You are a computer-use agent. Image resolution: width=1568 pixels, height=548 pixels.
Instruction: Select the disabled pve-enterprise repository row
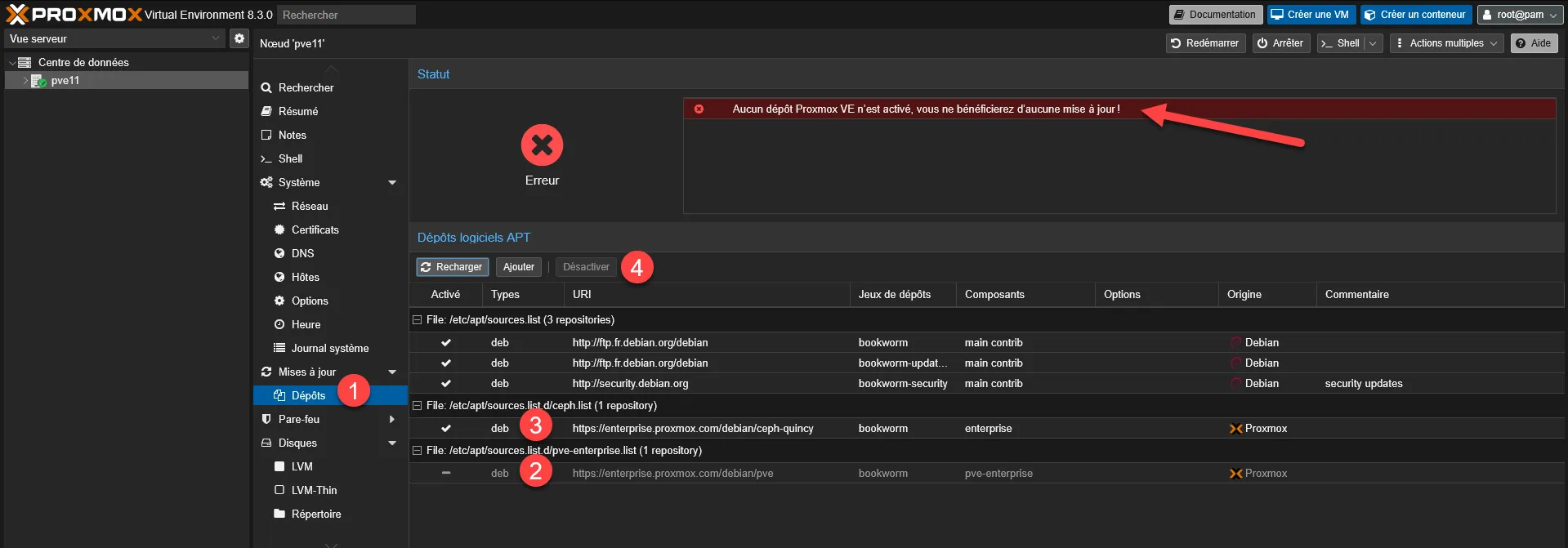click(672, 474)
